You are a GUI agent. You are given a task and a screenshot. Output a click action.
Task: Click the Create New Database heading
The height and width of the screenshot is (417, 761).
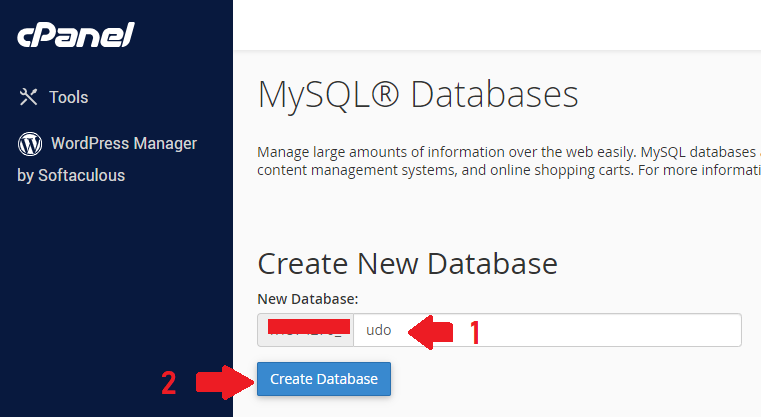click(407, 264)
